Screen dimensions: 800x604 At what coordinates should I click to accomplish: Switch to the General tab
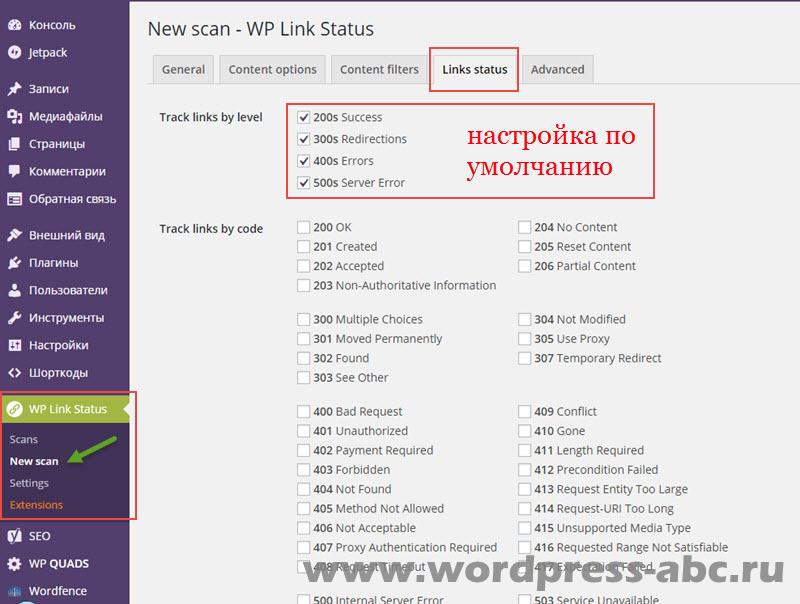183,69
